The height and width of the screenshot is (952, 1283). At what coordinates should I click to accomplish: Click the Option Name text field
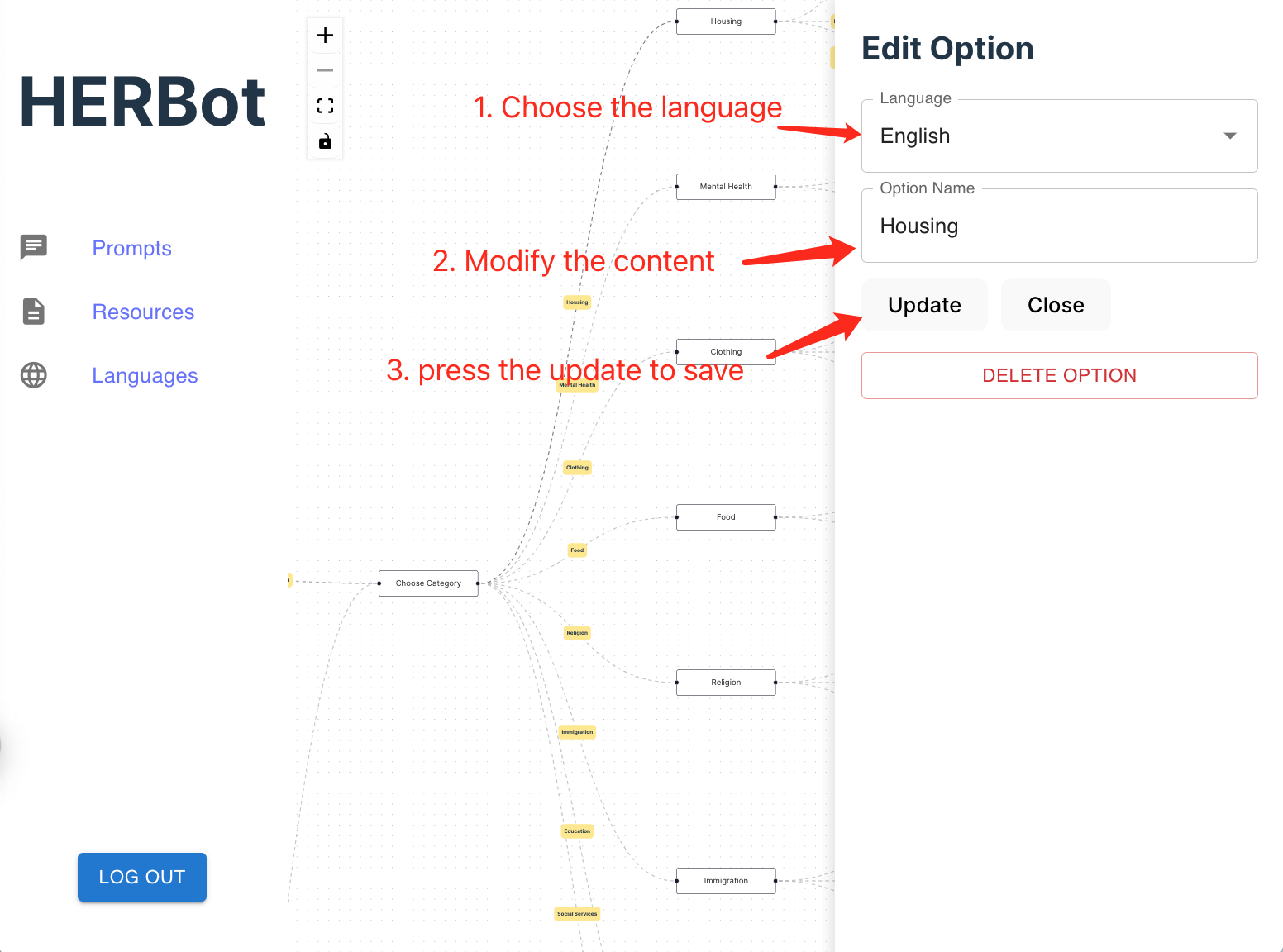click(1059, 226)
